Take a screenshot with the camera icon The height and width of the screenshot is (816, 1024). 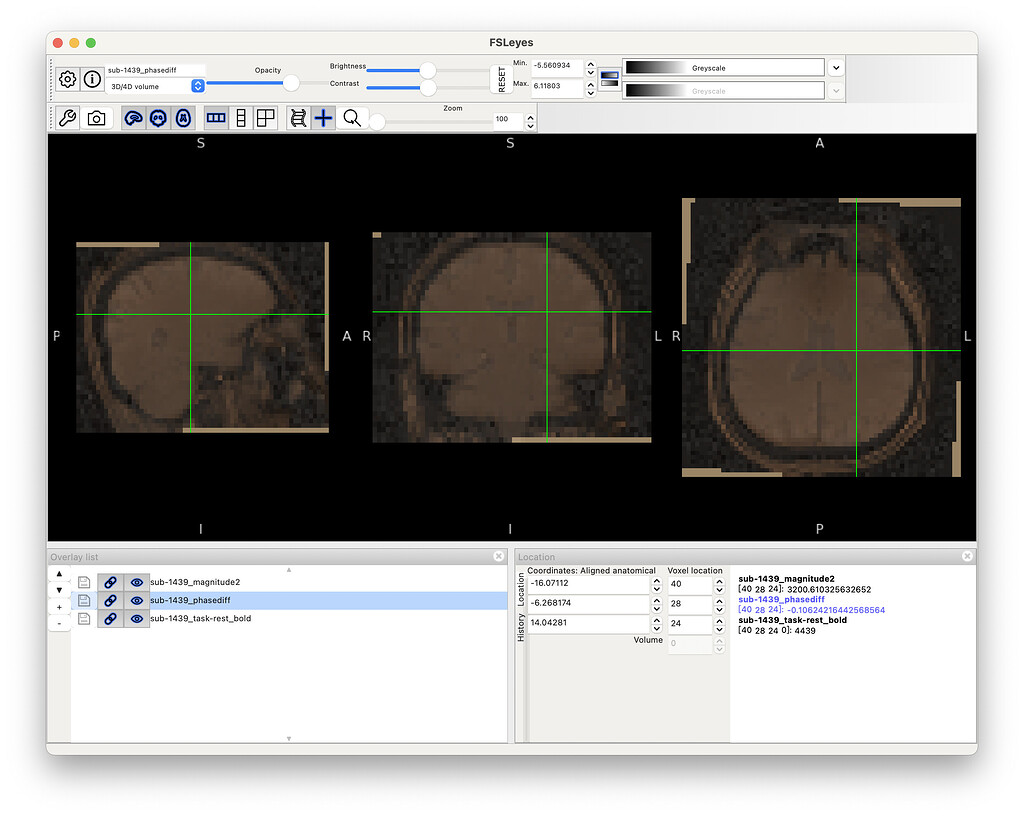click(x=95, y=118)
